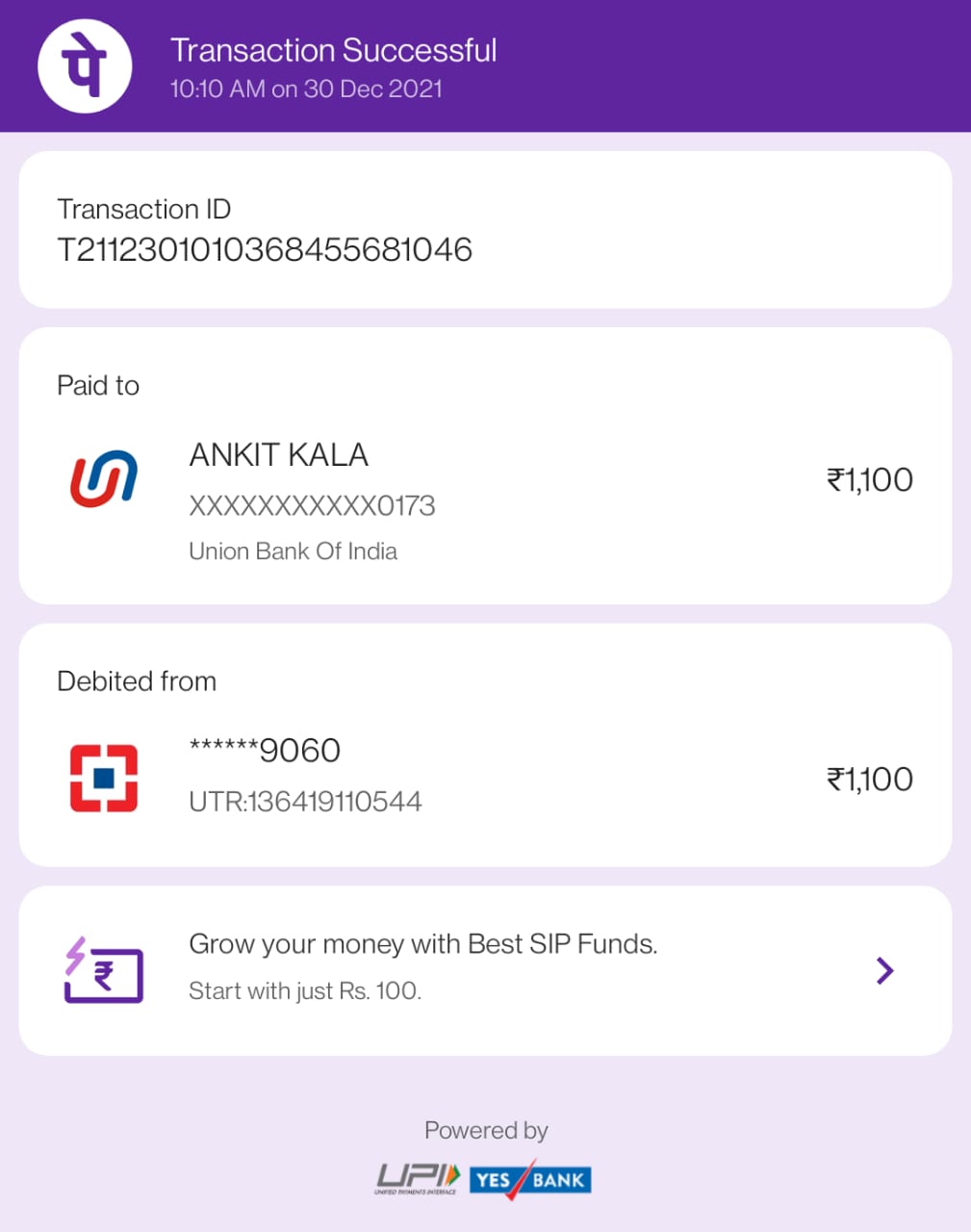Tap the Union Bank Of India label
Screen dimensions: 971x1232
point(293,552)
